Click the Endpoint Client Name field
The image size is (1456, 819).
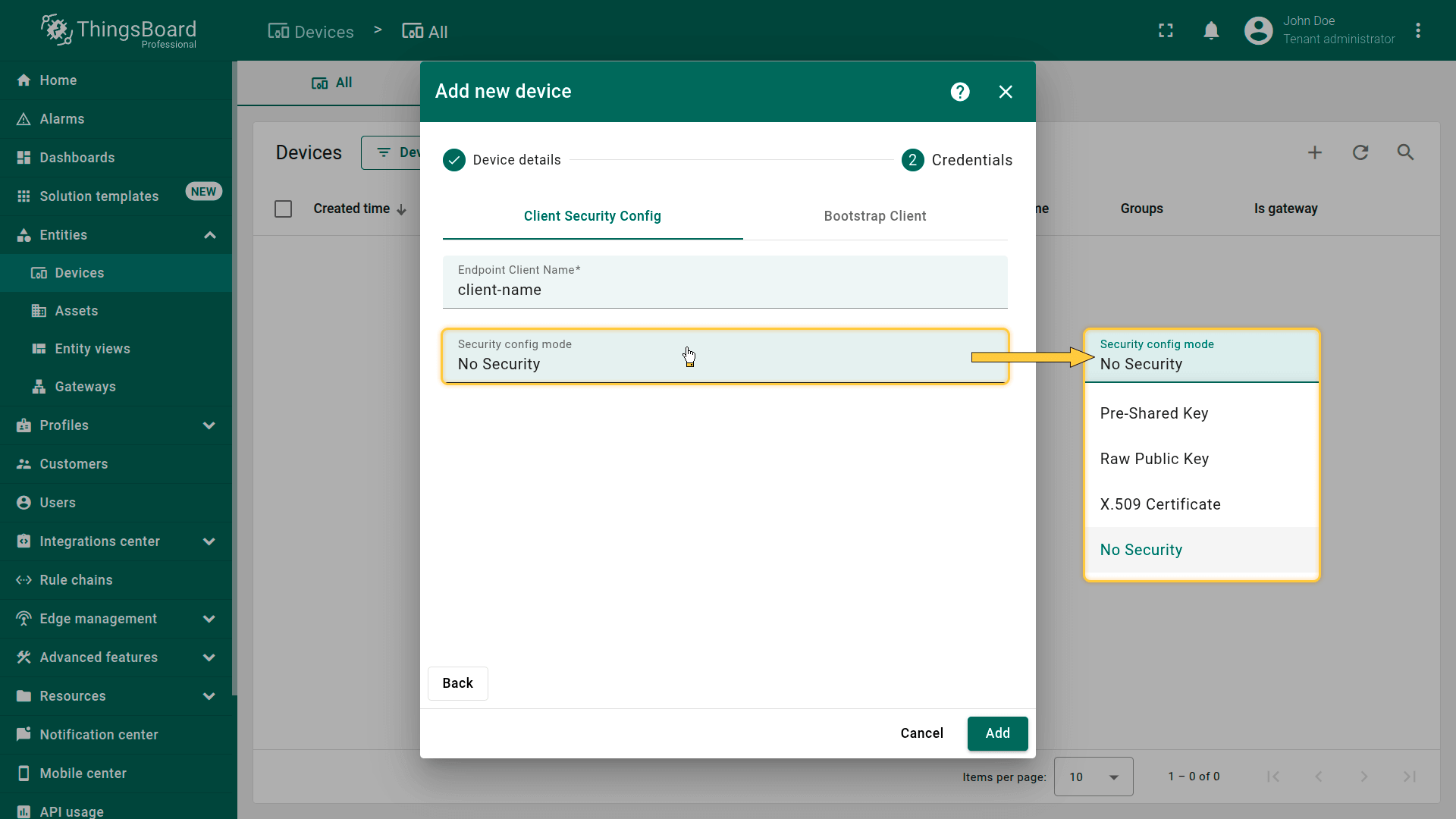tap(725, 290)
